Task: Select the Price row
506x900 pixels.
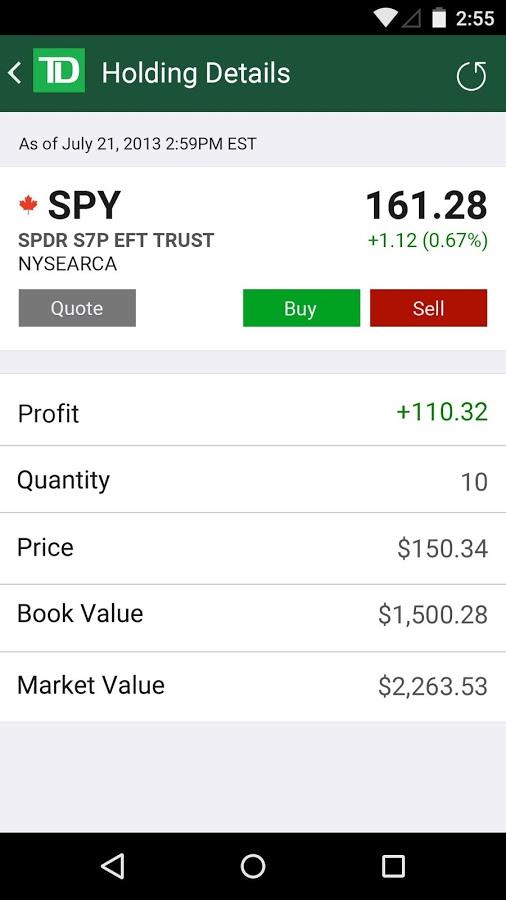Action: 253,548
